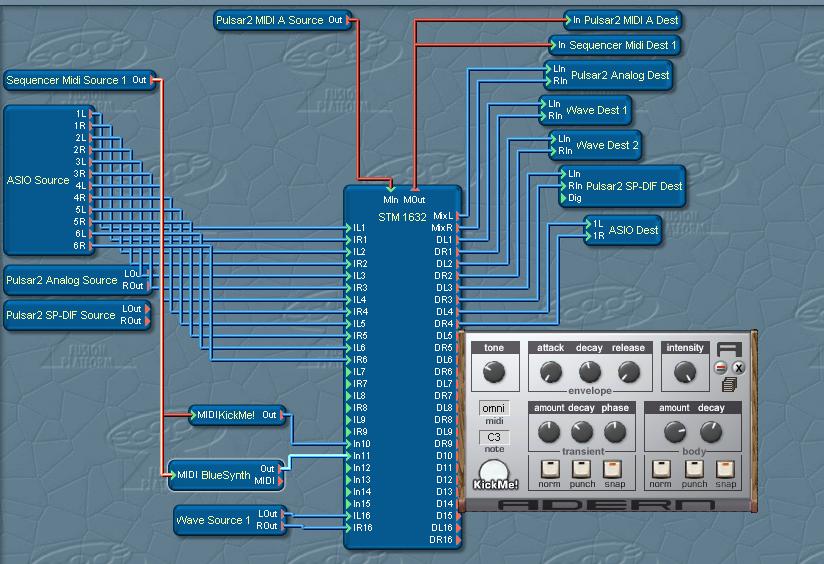Click the body decay knob
The image size is (824, 564).
tap(710, 432)
